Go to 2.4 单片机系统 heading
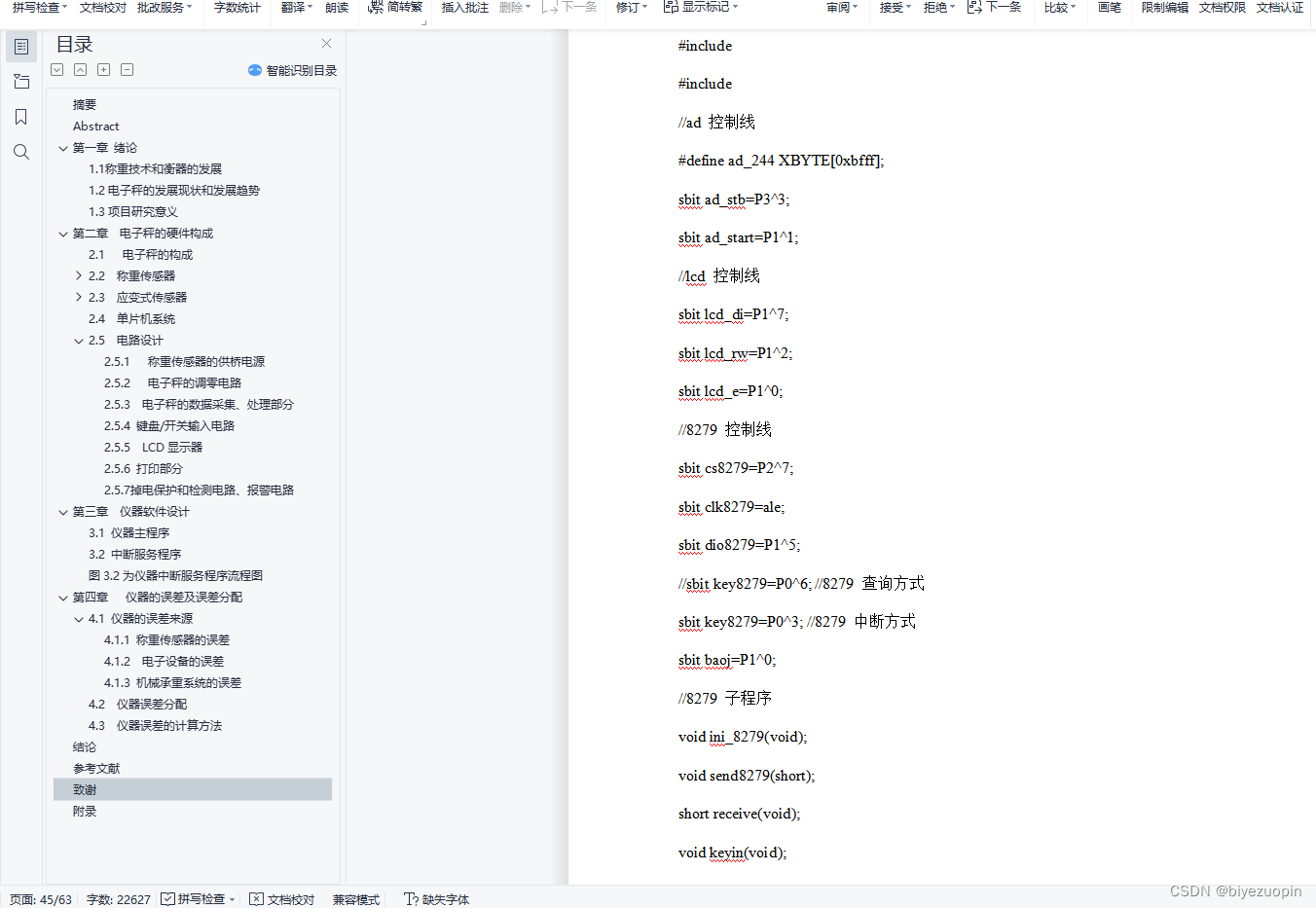The image size is (1316, 908). click(132, 319)
